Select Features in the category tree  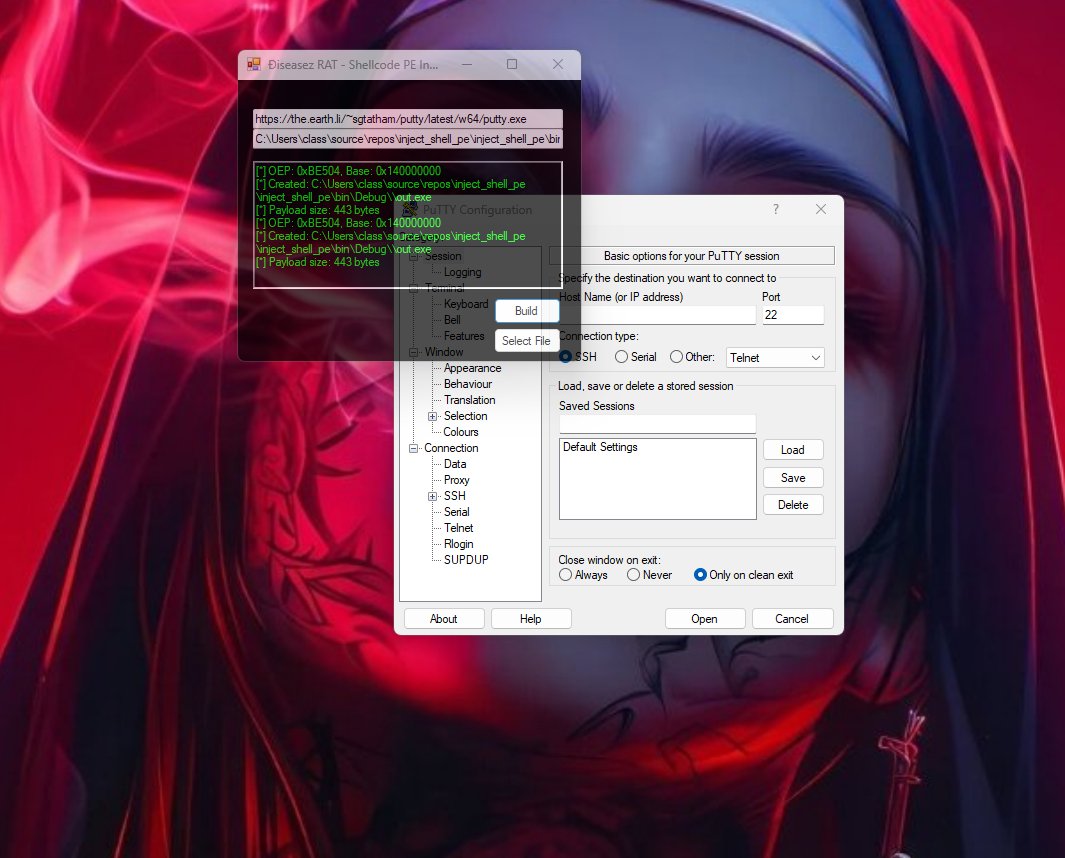tap(464, 336)
